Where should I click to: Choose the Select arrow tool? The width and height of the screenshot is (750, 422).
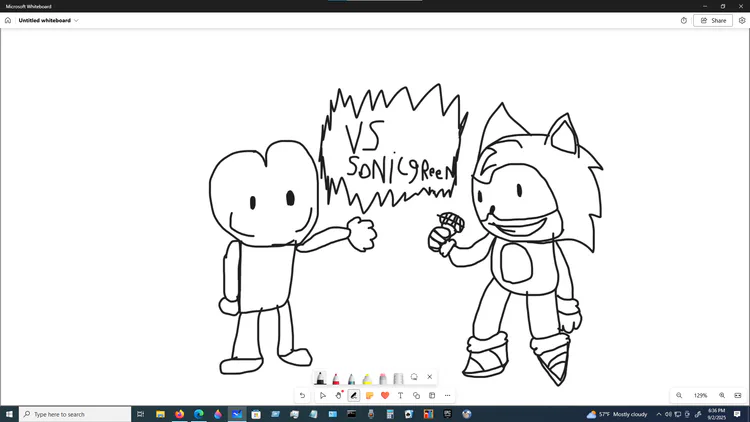tap(322, 396)
